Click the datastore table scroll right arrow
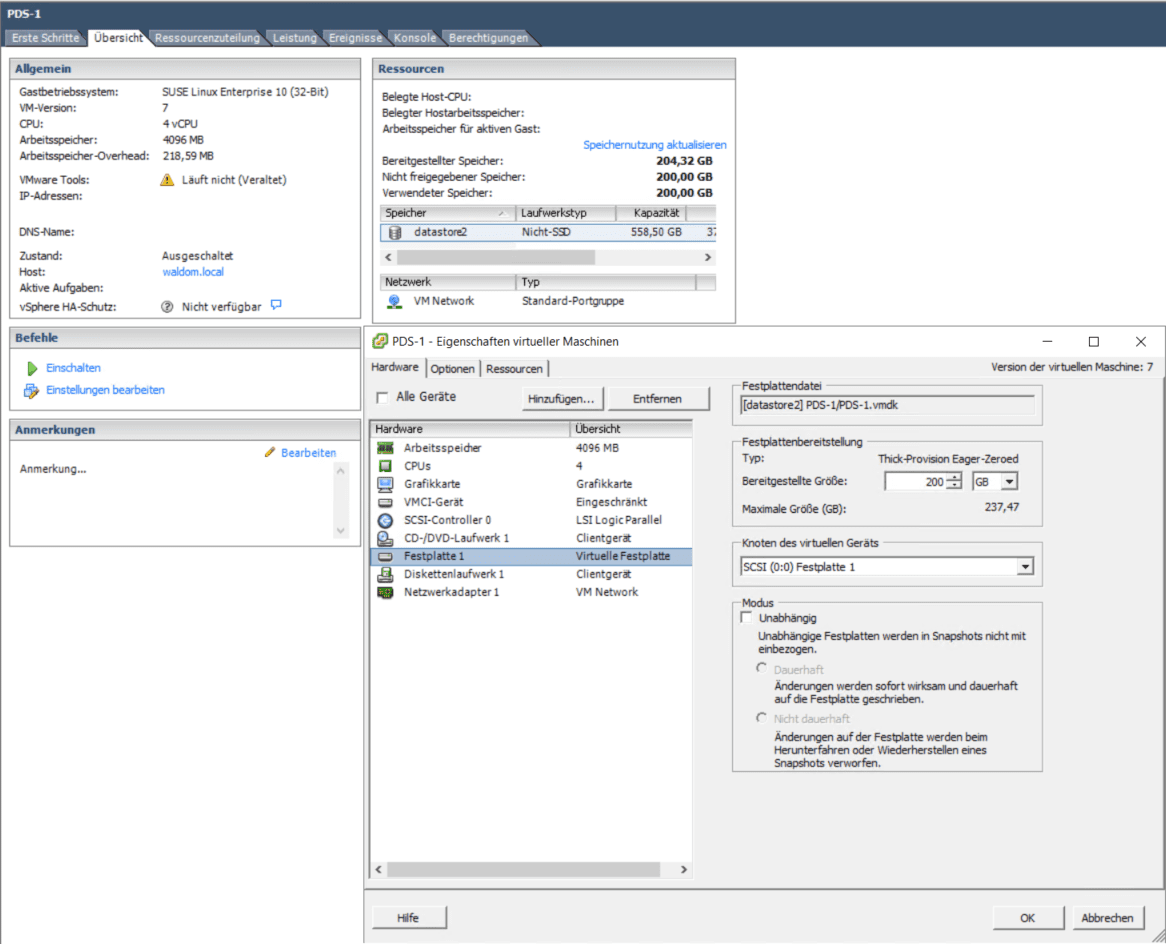Viewport: 1166px width, 944px height. (707, 257)
